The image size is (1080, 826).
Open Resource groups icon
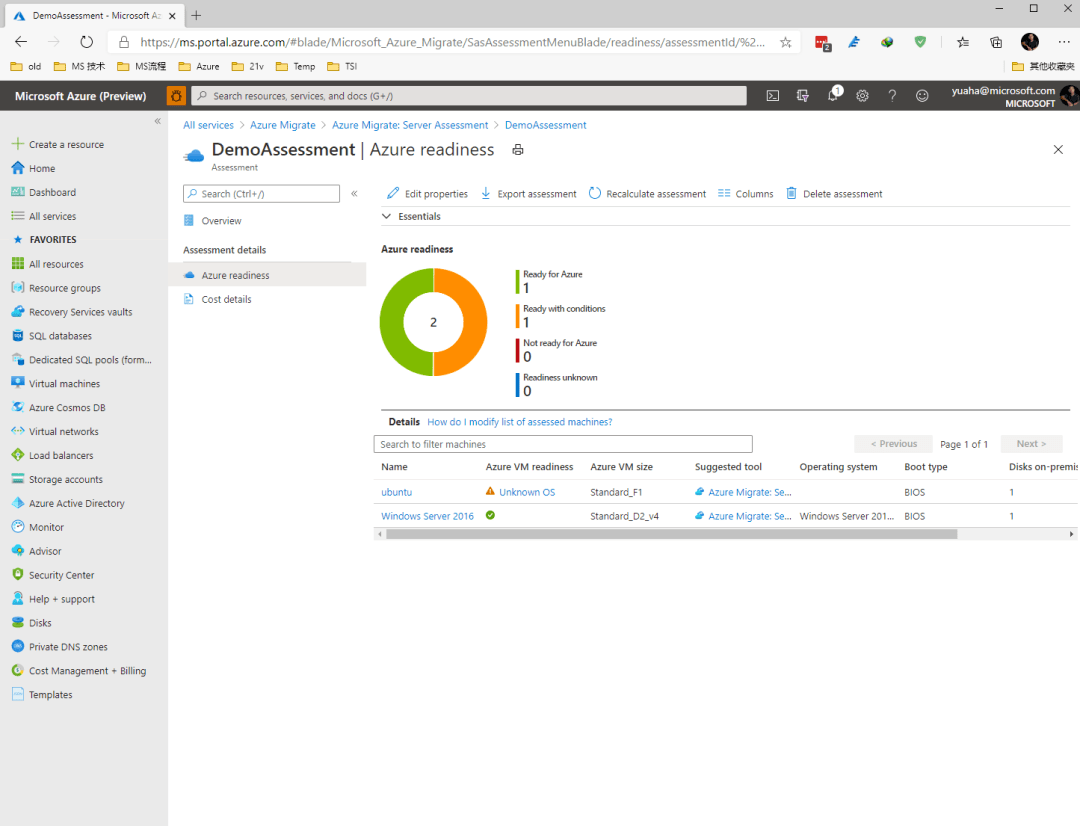(x=18, y=288)
